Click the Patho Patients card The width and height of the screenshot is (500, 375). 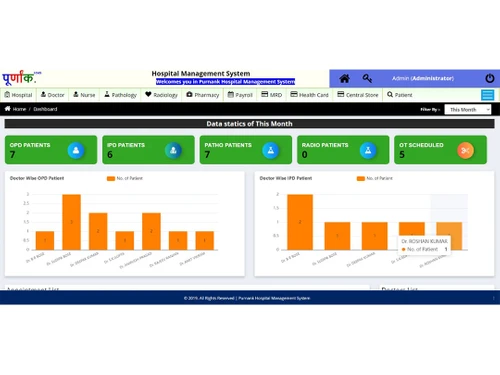coord(246,150)
